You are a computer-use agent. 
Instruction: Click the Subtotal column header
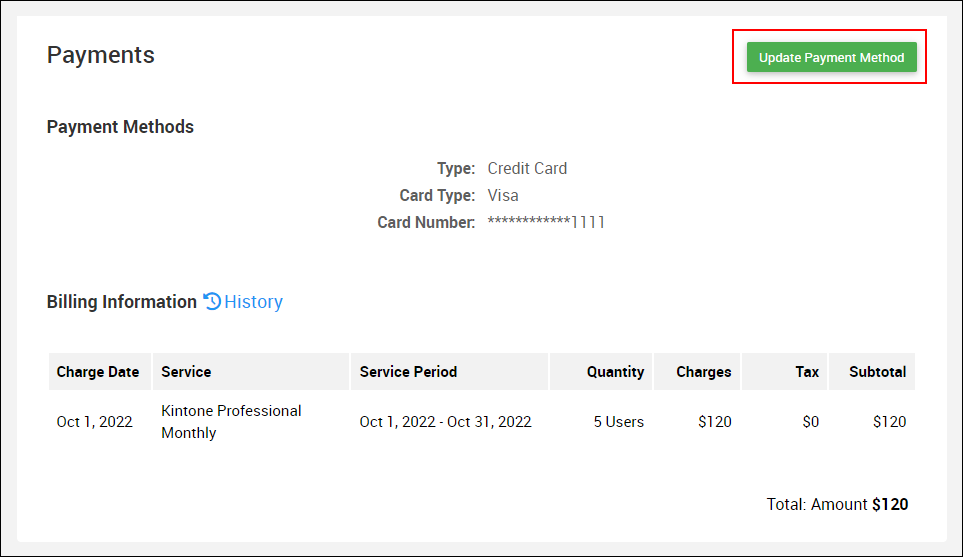pyautogui.click(x=877, y=372)
